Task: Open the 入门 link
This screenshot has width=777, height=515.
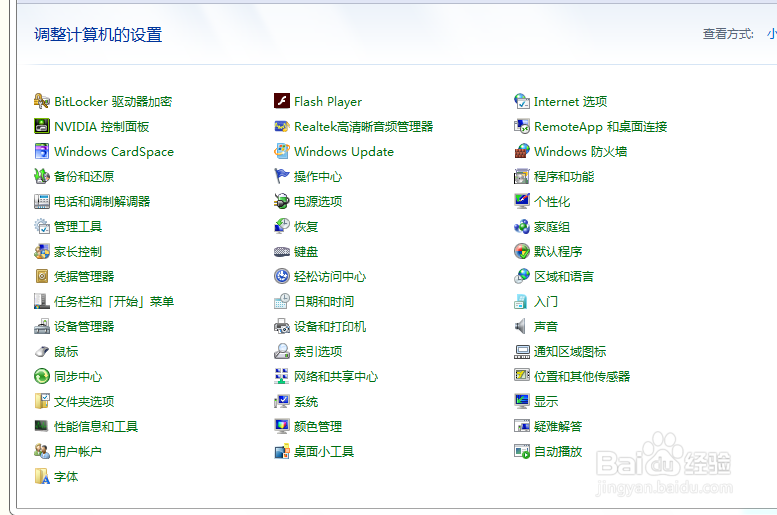Action: pyautogui.click(x=546, y=301)
